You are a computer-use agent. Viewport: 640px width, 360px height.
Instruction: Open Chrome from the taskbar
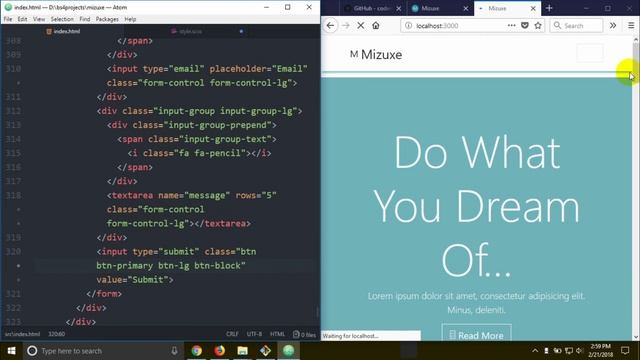tap(196, 351)
